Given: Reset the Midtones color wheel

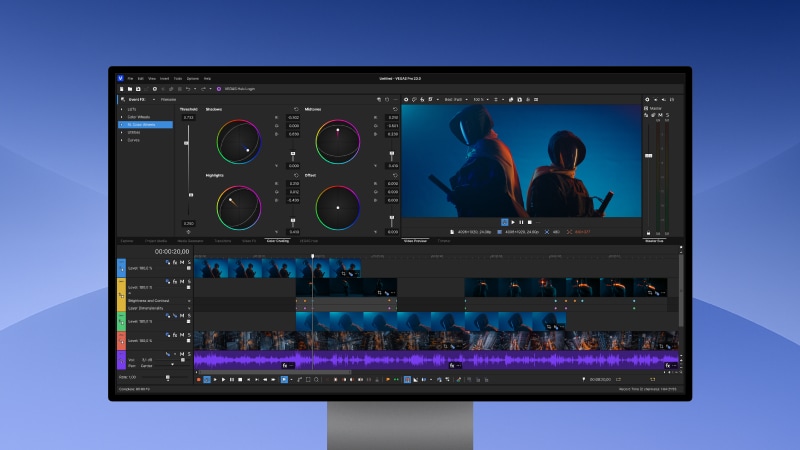Looking at the screenshot, I should [394, 109].
